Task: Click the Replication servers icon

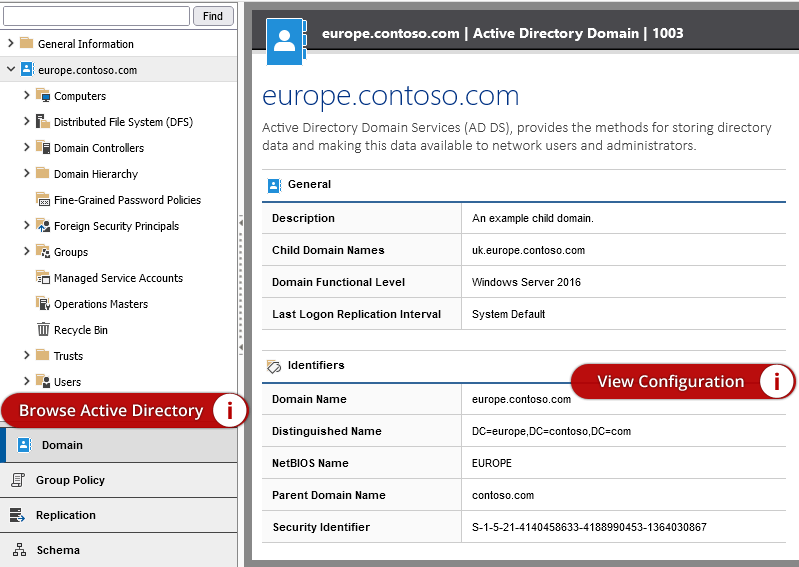Action: [17, 515]
